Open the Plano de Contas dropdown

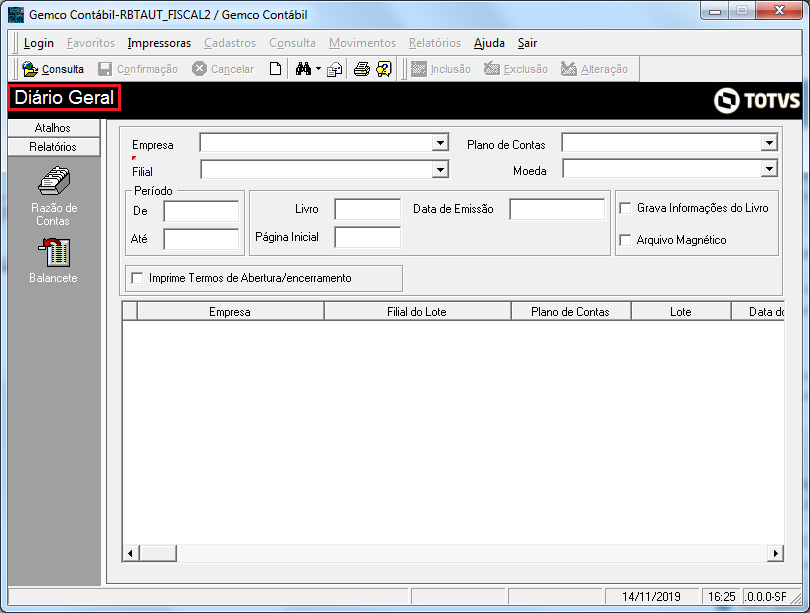(769, 143)
